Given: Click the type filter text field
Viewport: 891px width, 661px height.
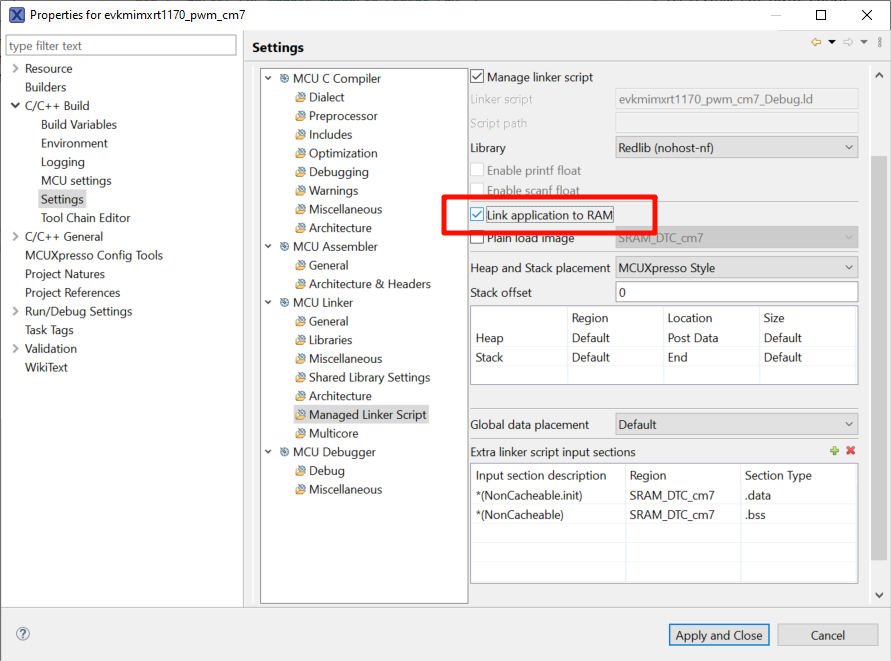Looking at the screenshot, I should [x=120, y=46].
